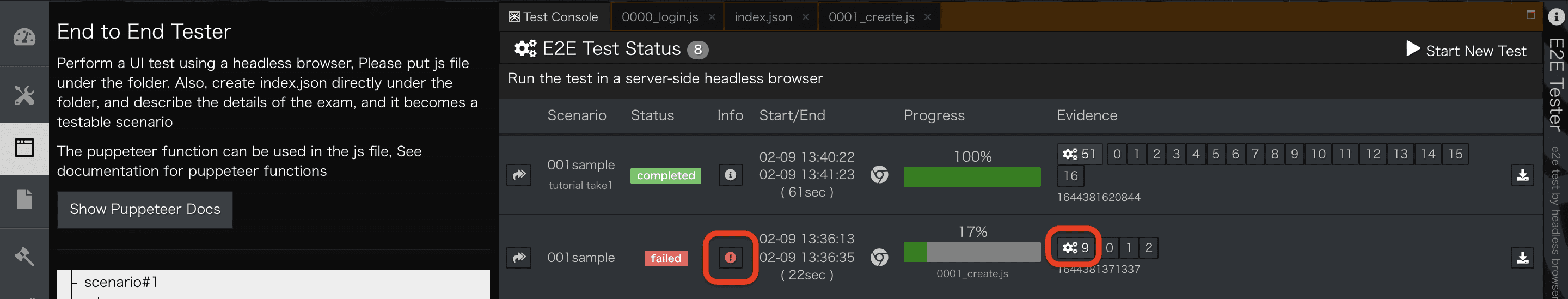The height and width of the screenshot is (299, 1568).
Task: Open the gears 9 evidence log button
Action: 1076,248
